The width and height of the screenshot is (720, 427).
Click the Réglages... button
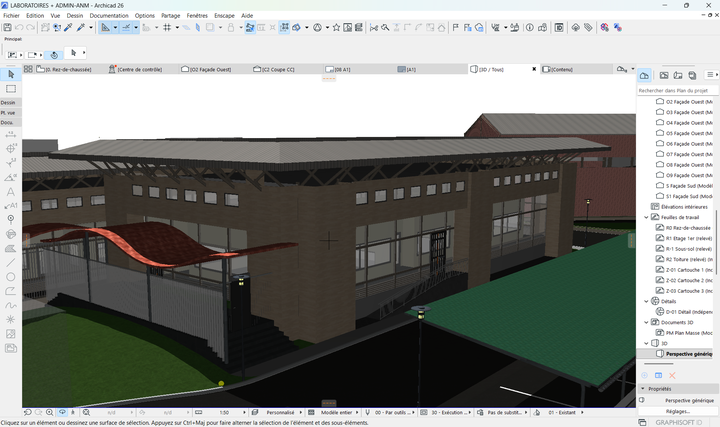click(x=678, y=411)
